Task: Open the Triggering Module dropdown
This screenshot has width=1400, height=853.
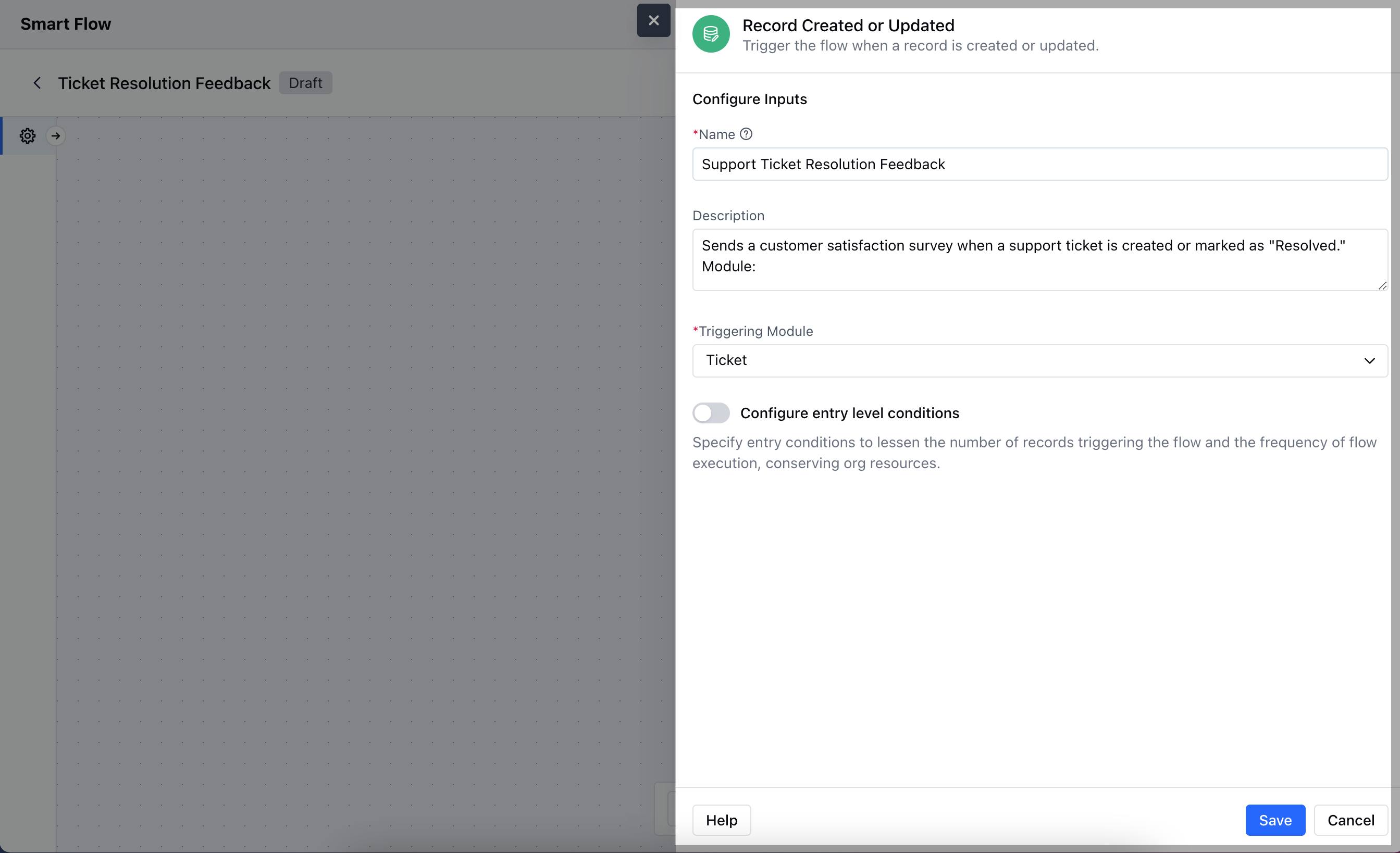Action: click(x=1040, y=360)
